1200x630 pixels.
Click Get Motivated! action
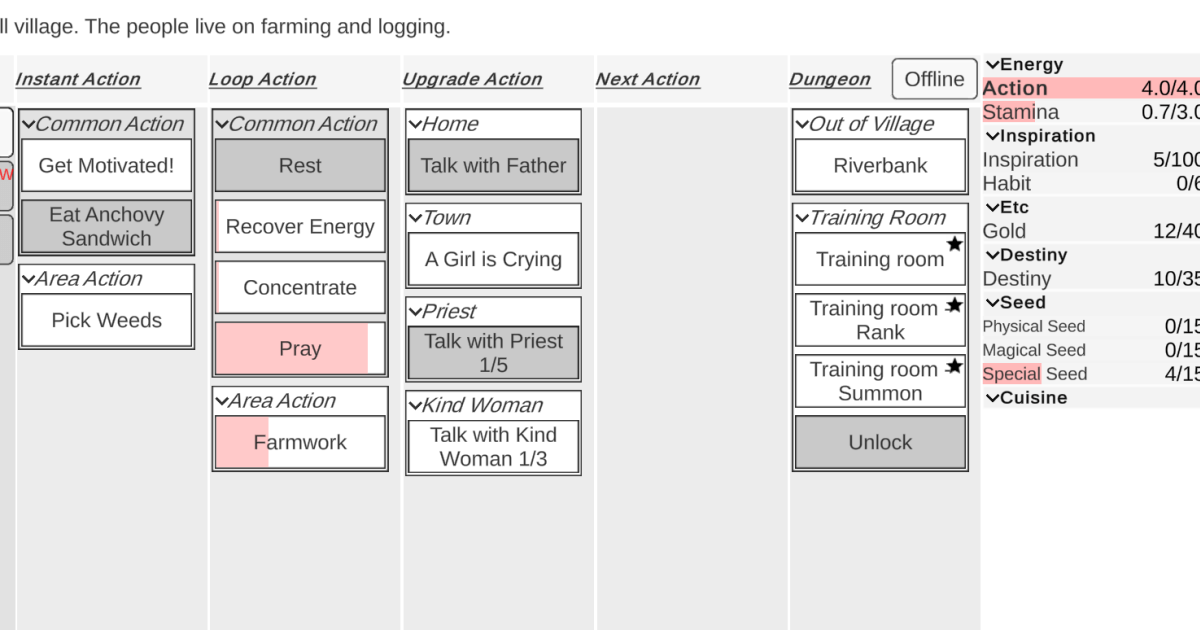pyautogui.click(x=106, y=166)
